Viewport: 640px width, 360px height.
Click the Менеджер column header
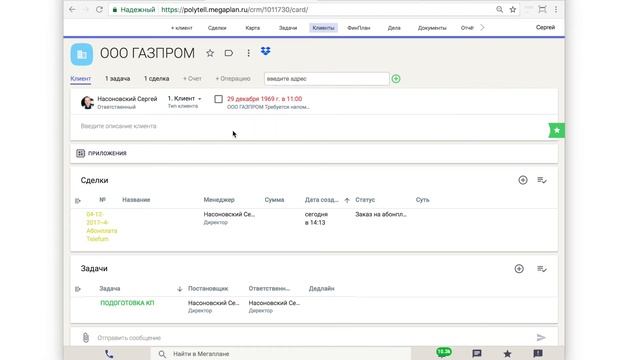point(219,200)
